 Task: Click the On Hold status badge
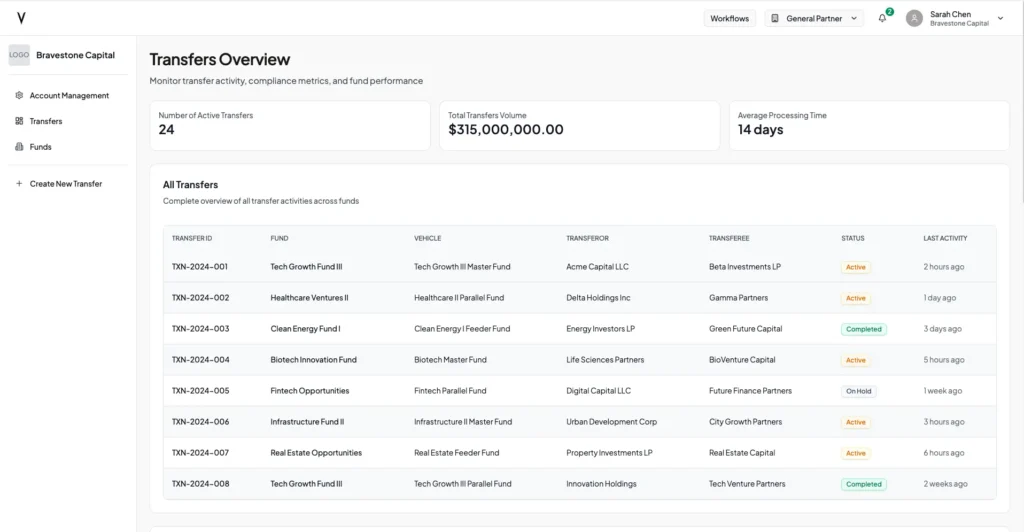pyautogui.click(x=858, y=391)
